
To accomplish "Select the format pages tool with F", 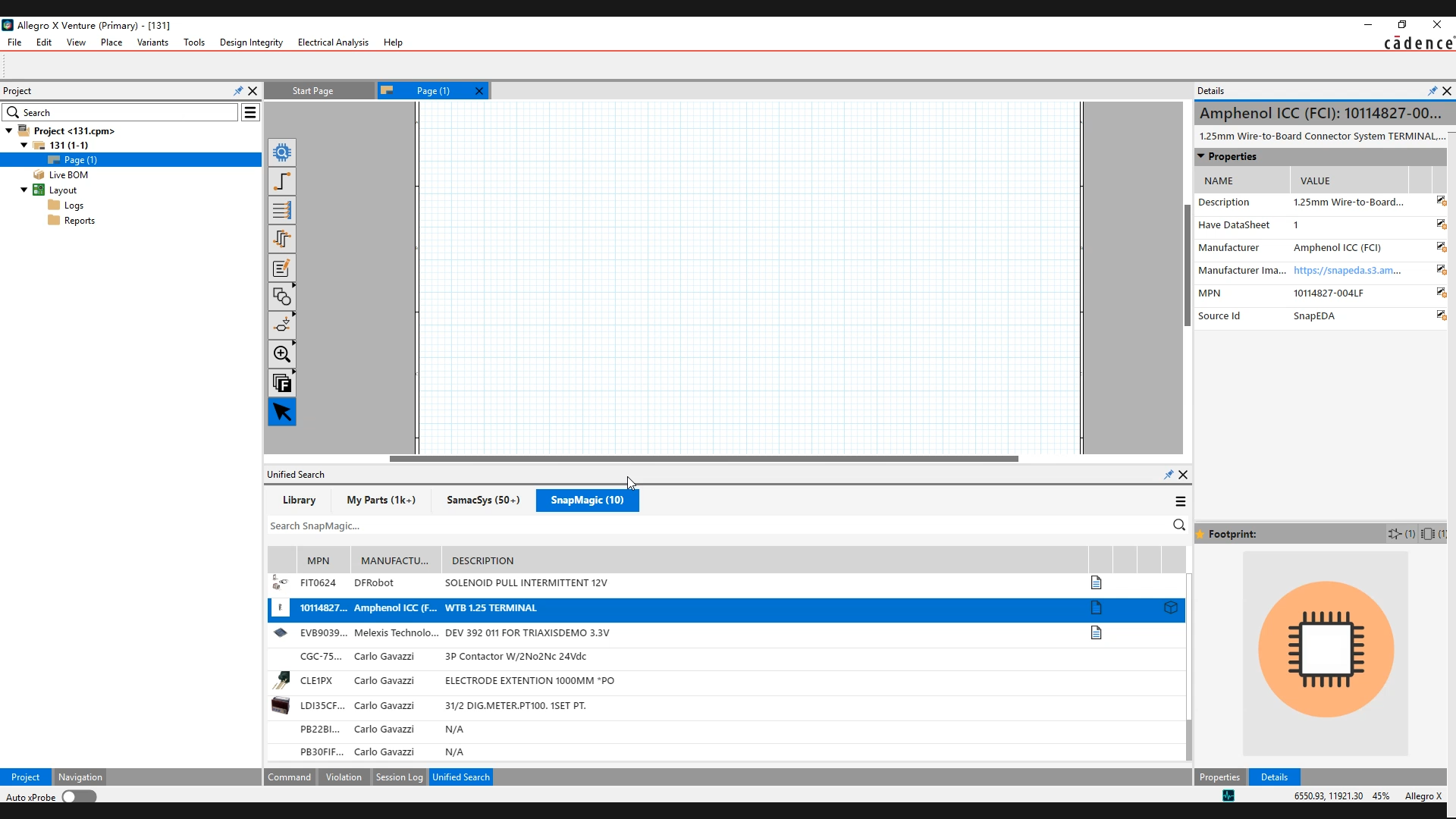I will click(x=282, y=383).
